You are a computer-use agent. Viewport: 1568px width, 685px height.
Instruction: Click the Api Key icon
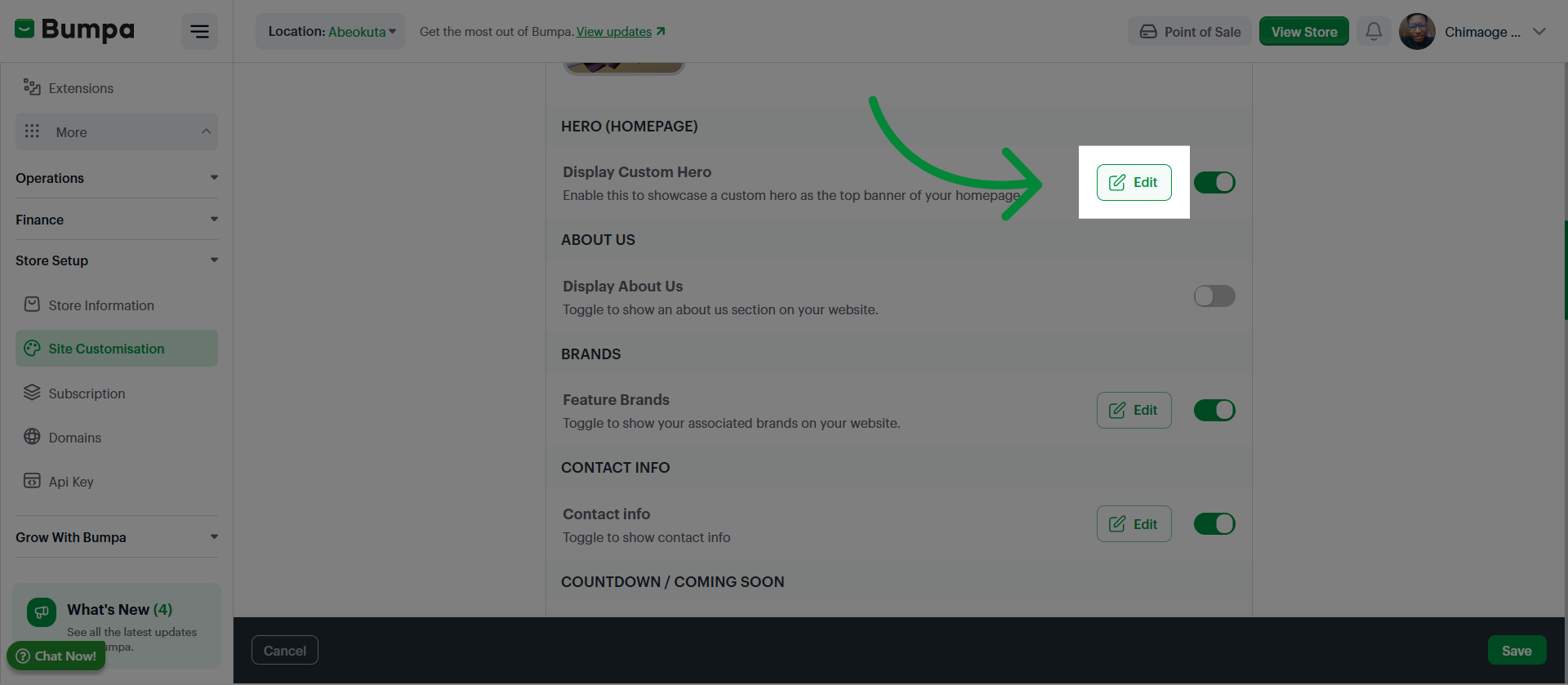(32, 481)
